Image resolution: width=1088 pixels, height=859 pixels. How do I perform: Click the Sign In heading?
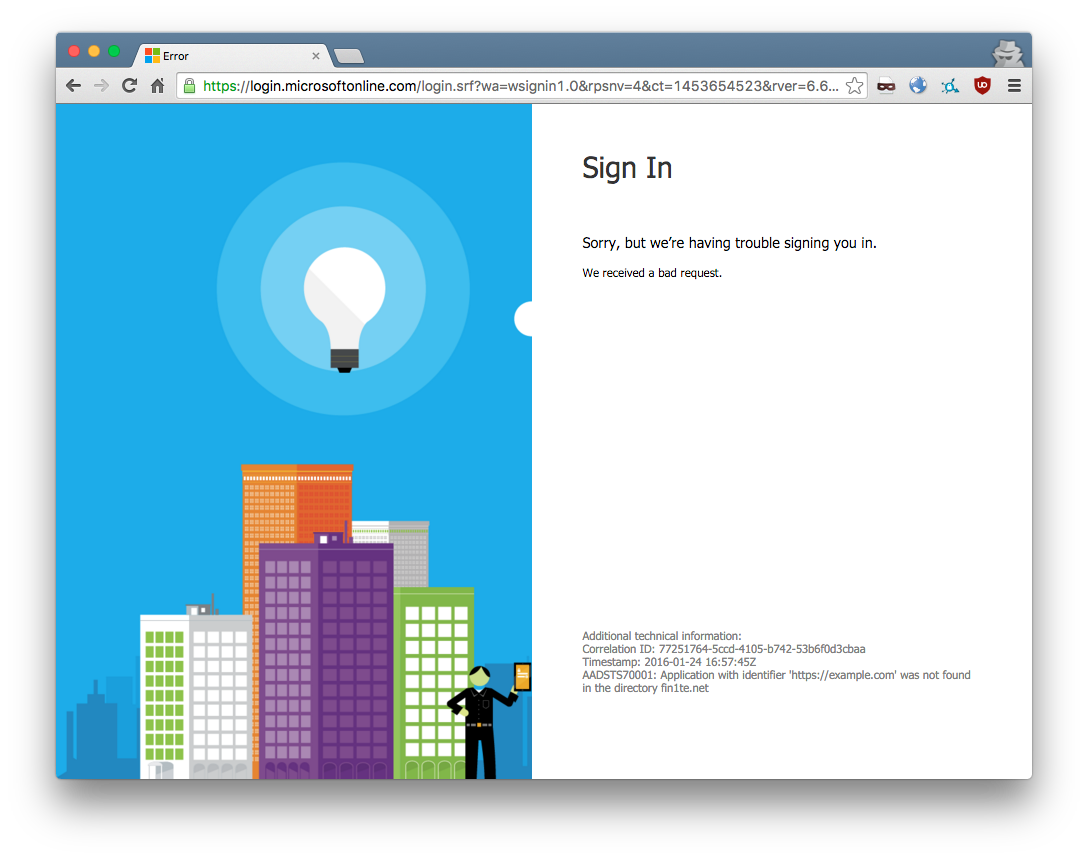627,168
